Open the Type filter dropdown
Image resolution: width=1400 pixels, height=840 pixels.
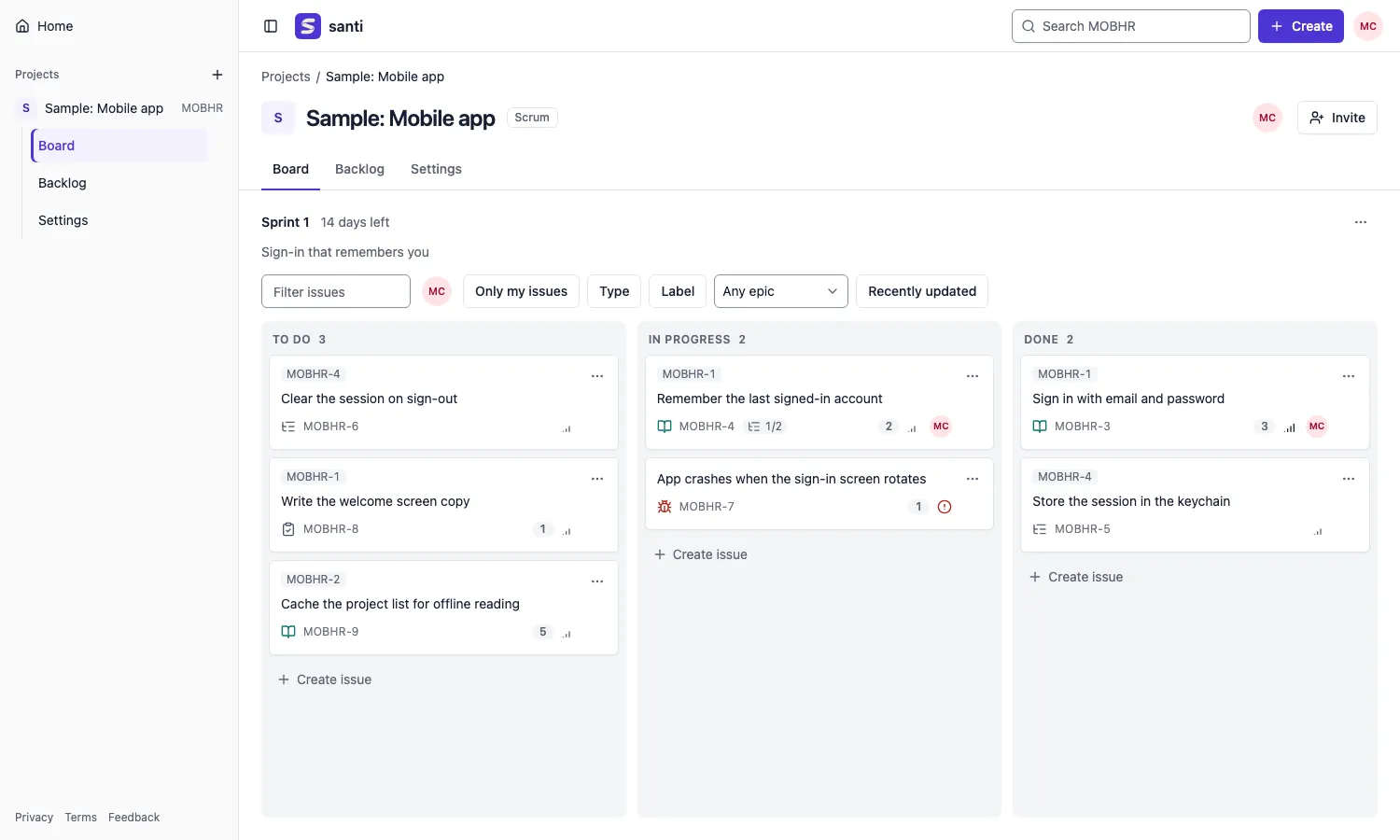(614, 291)
